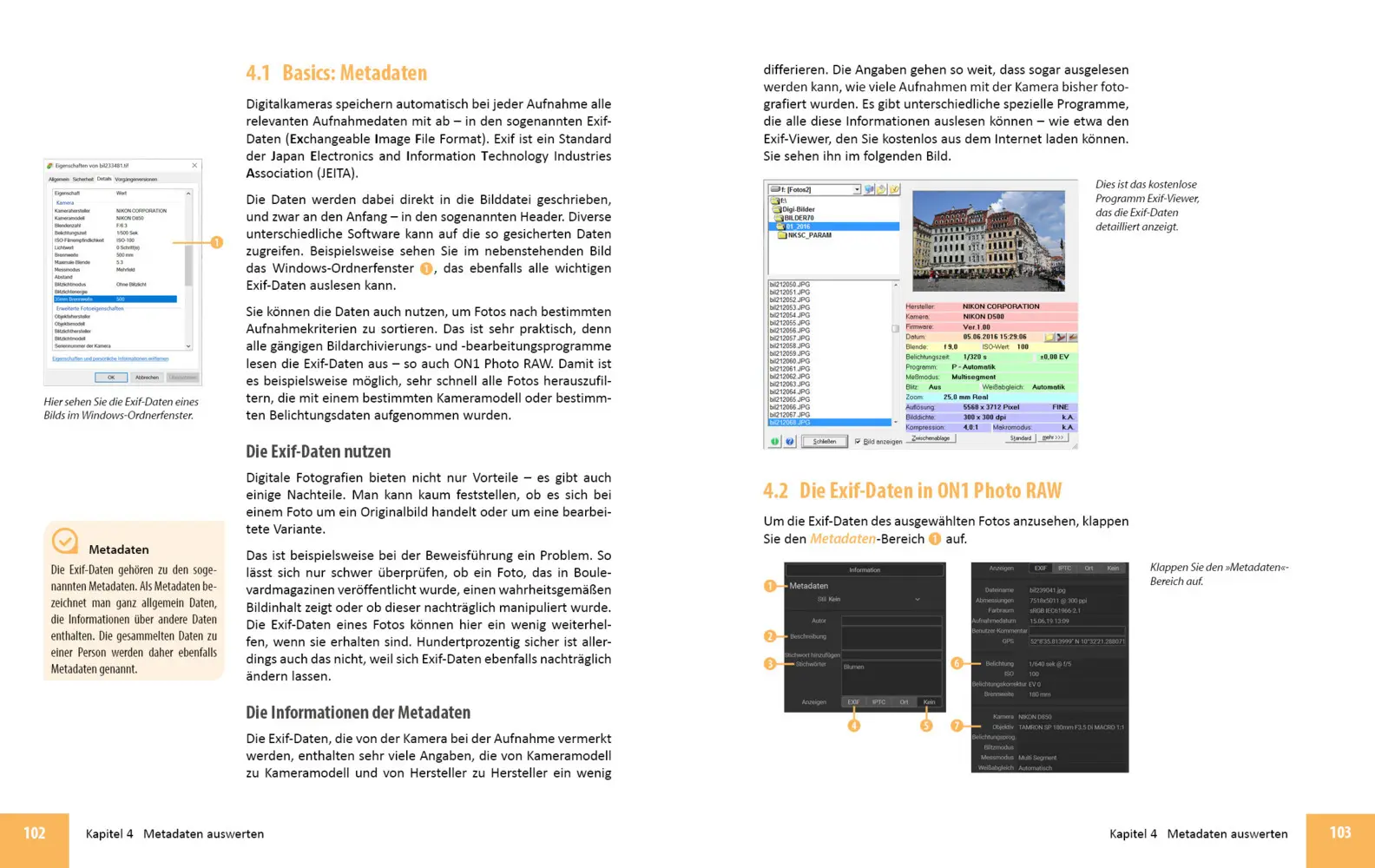Open the 'f: [Fotos2]' drive dropdown
Screen dimensions: 1375x868
coord(815,189)
